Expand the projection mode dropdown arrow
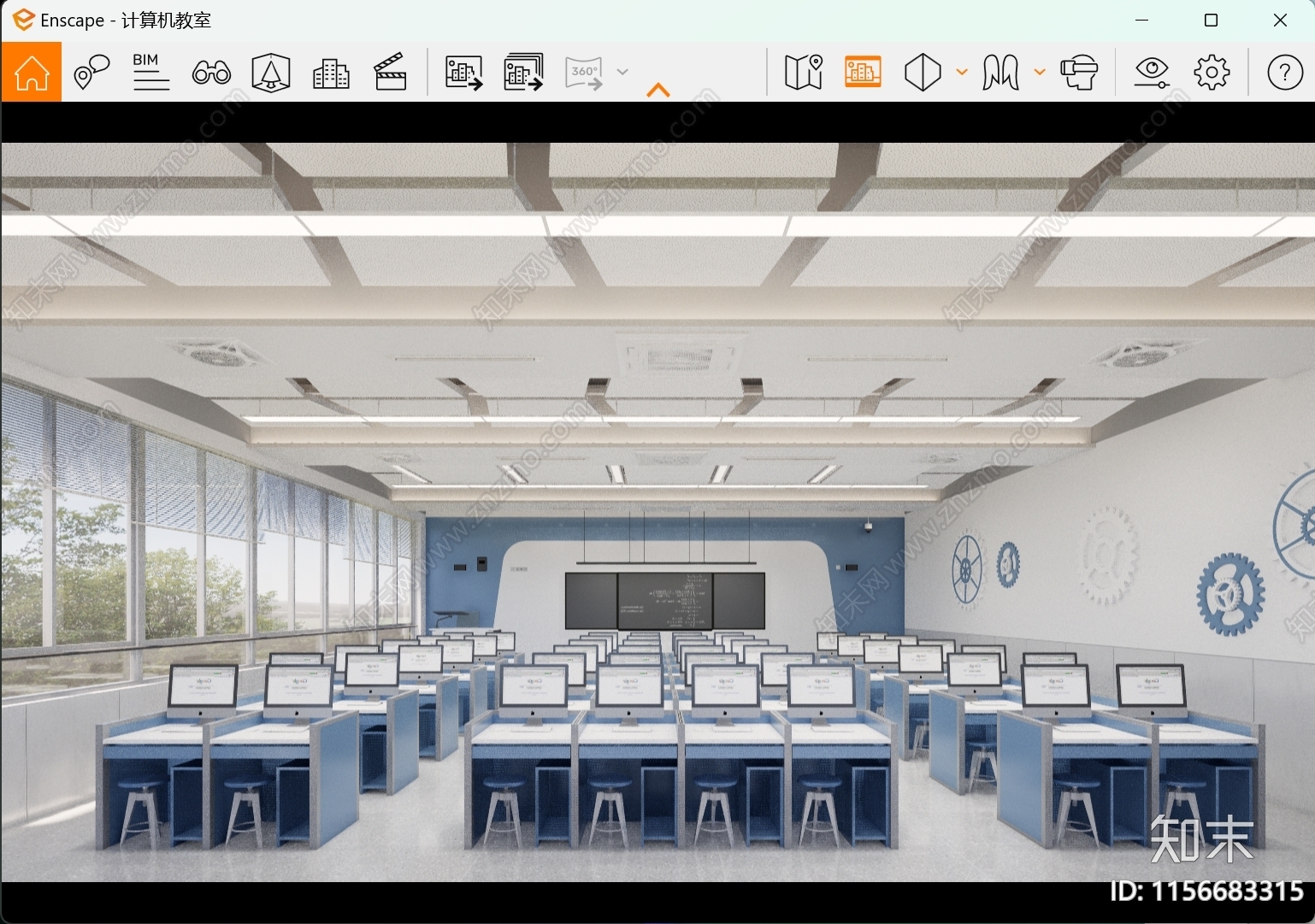Image resolution: width=1315 pixels, height=924 pixels. coord(962,72)
